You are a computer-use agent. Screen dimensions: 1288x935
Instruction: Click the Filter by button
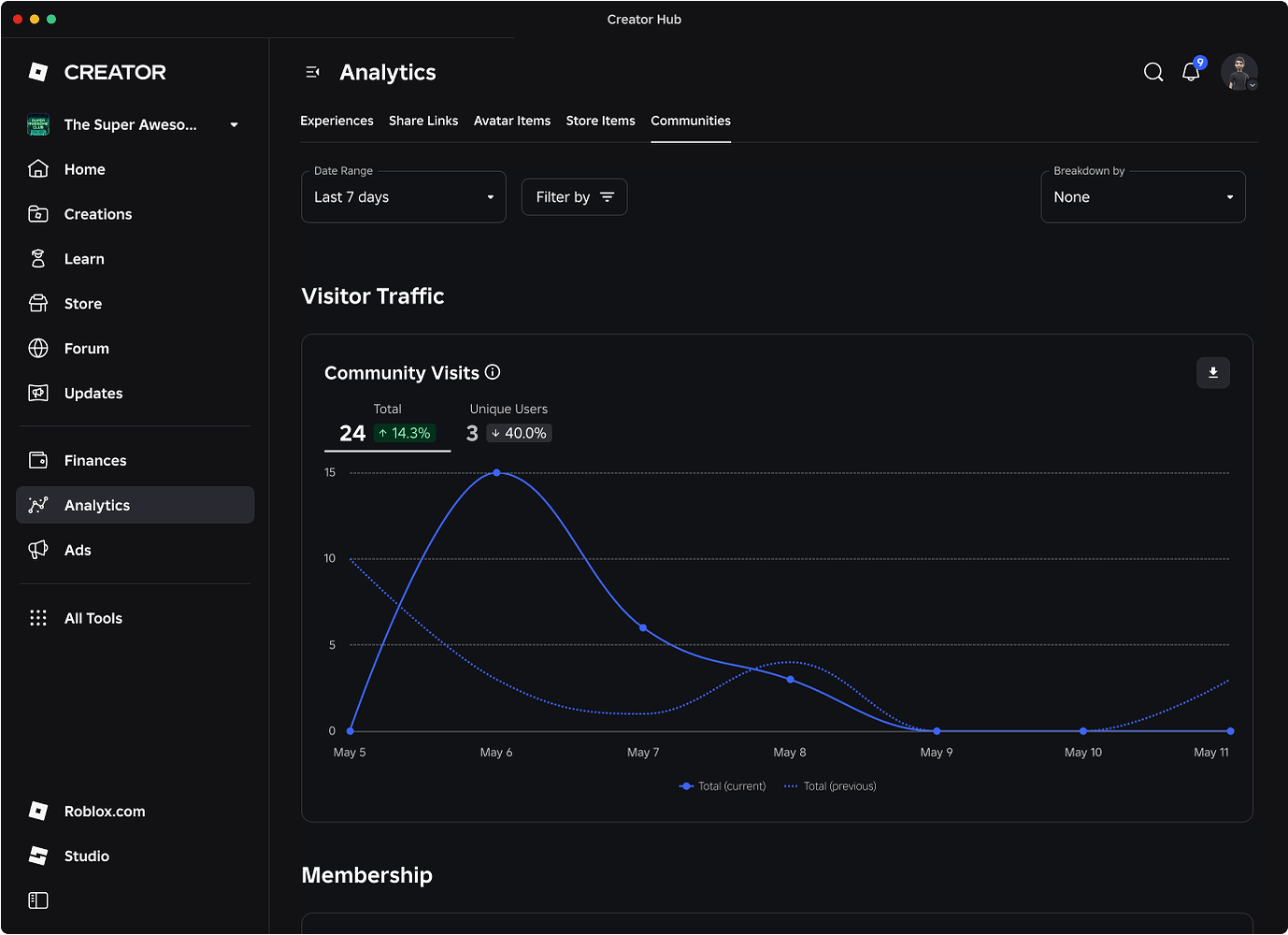pos(574,197)
